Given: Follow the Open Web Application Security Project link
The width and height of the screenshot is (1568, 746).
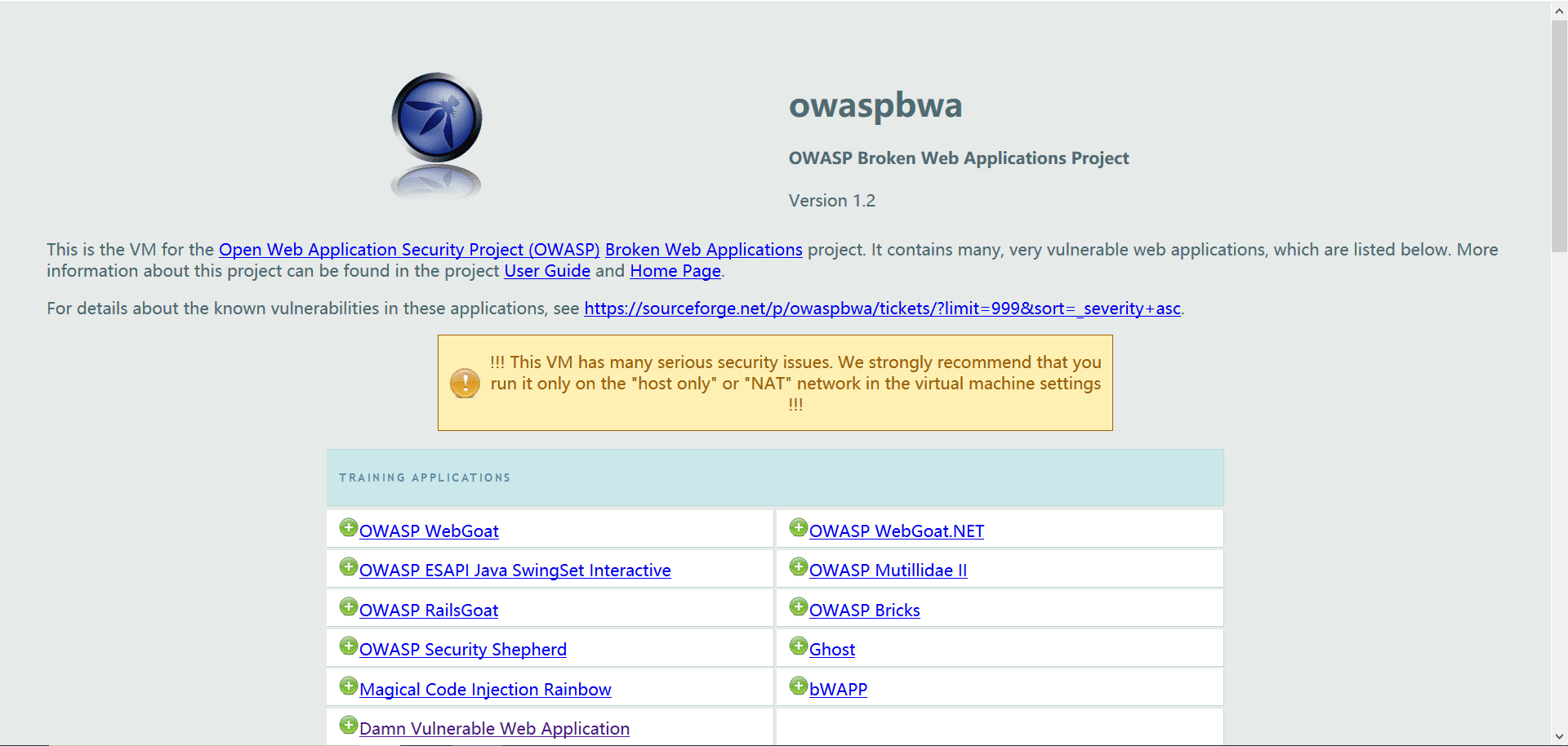Looking at the screenshot, I should [409, 250].
